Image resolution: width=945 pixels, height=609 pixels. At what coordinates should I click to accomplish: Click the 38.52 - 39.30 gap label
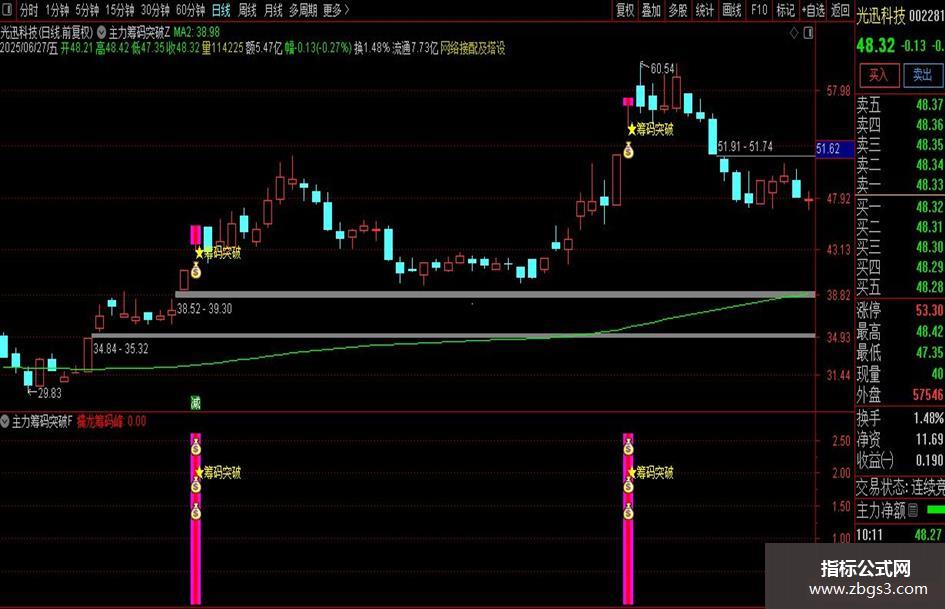click(x=204, y=309)
